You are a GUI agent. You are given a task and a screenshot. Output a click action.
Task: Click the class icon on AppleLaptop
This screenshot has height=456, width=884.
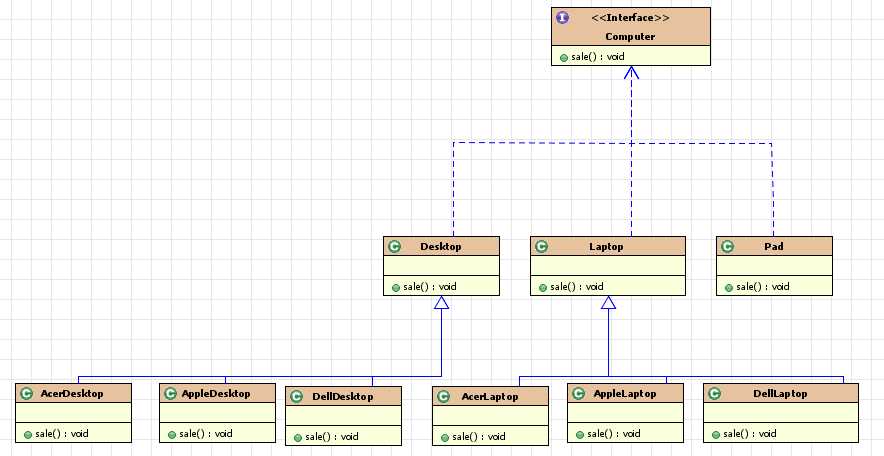click(578, 393)
